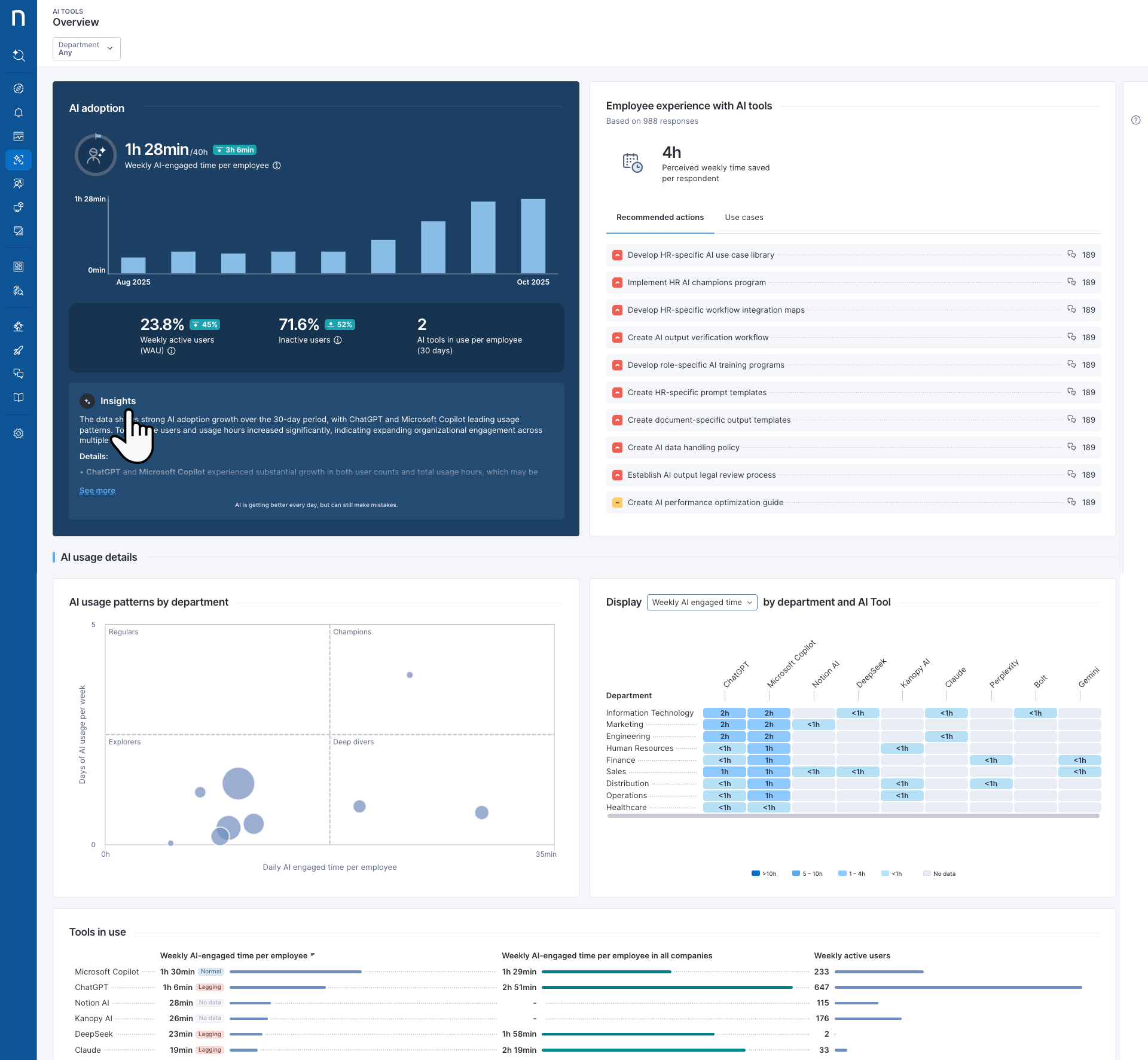Image resolution: width=1148 pixels, height=1060 pixels.
Task: Select the Recommended actions tab
Action: (660, 218)
